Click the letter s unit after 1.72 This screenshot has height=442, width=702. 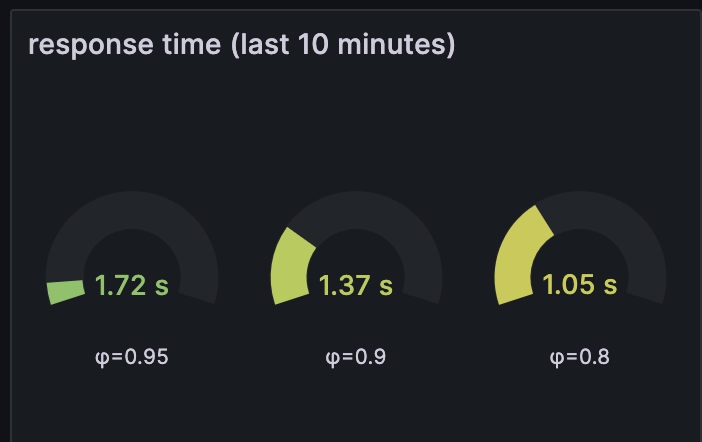pyautogui.click(x=162, y=287)
